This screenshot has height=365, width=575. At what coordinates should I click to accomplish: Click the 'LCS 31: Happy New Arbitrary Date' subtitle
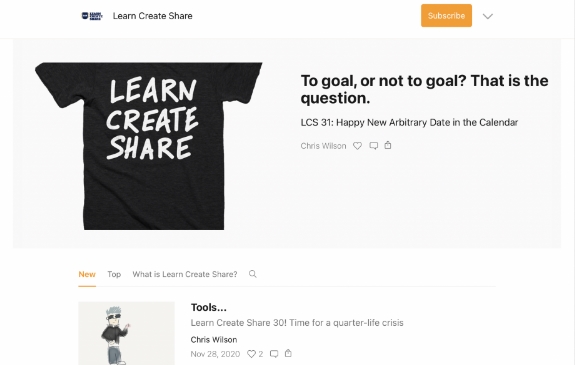[x=409, y=123]
